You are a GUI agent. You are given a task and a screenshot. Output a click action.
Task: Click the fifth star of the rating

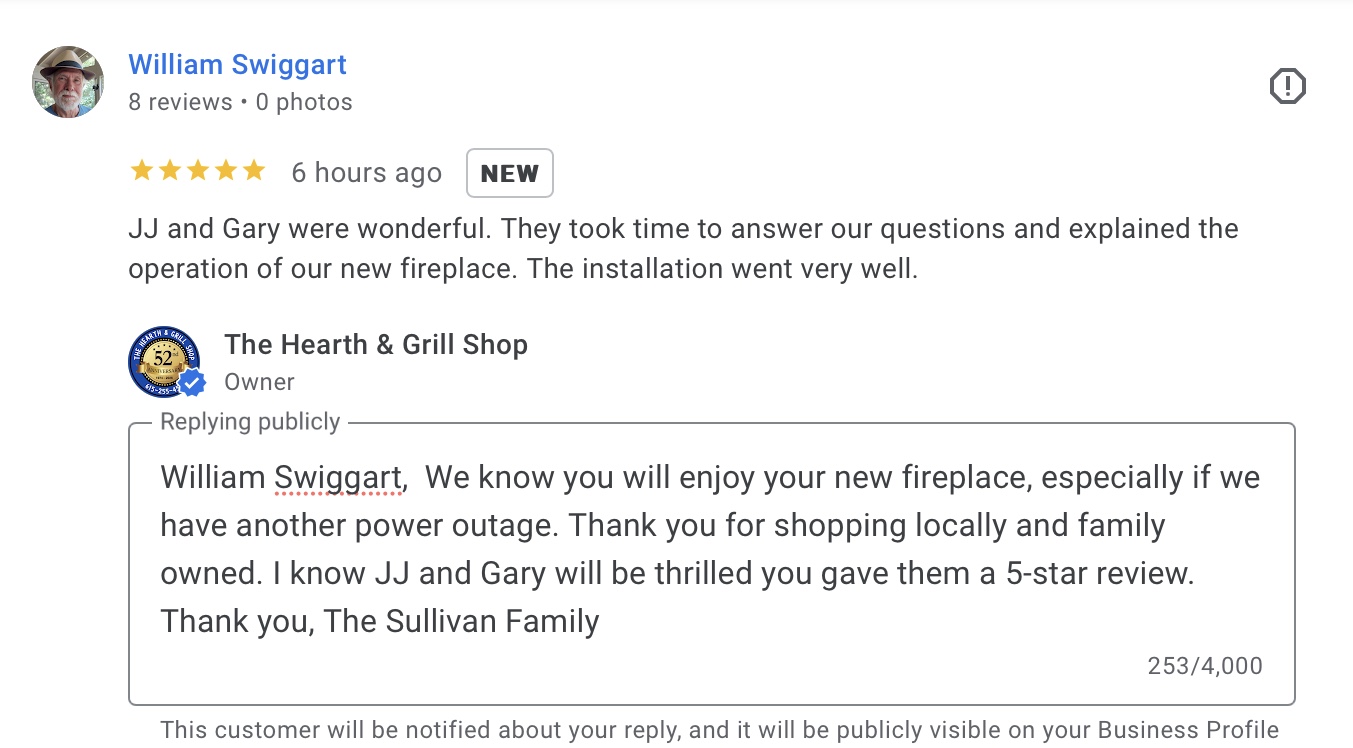[254, 171]
